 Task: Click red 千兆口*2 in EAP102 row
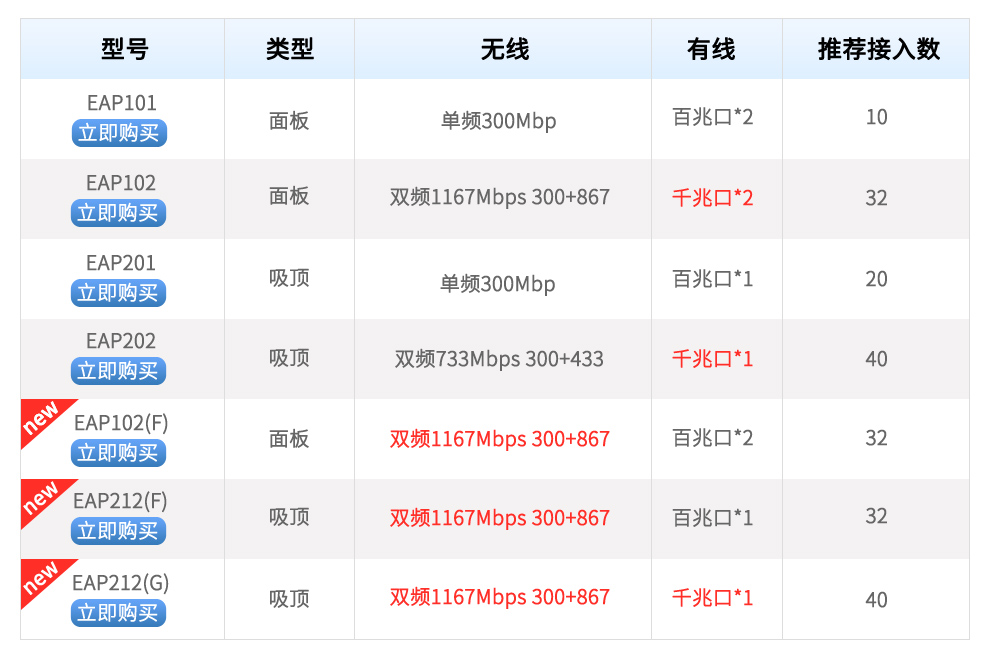point(712,198)
